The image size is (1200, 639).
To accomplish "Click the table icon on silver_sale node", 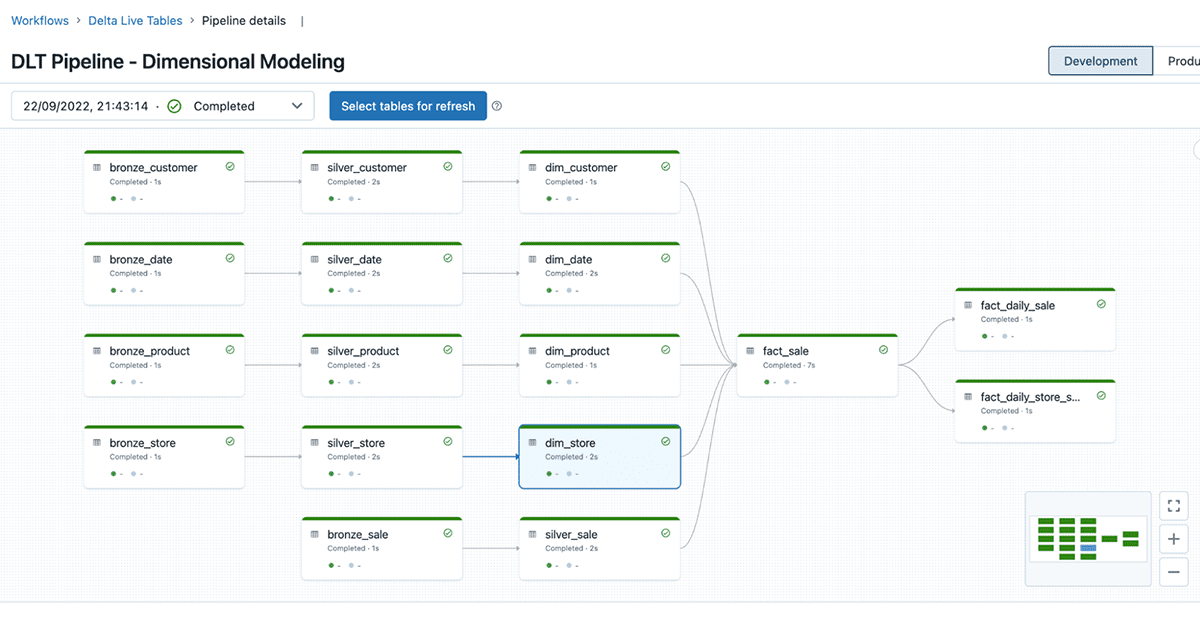I will click(532, 534).
